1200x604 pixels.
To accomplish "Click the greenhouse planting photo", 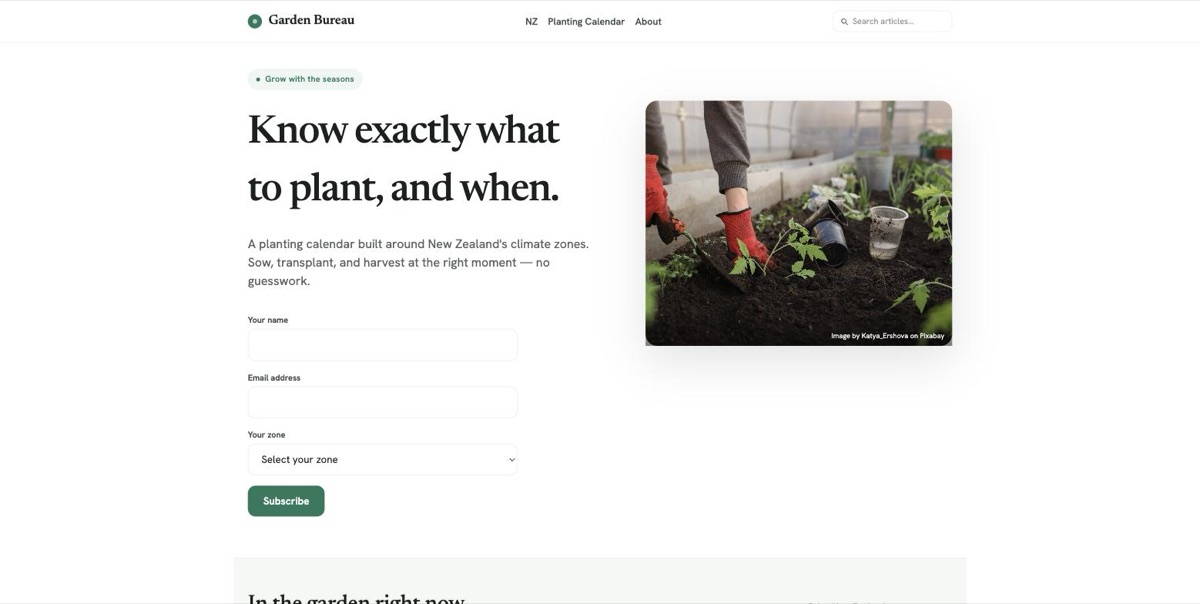I will 798,223.
